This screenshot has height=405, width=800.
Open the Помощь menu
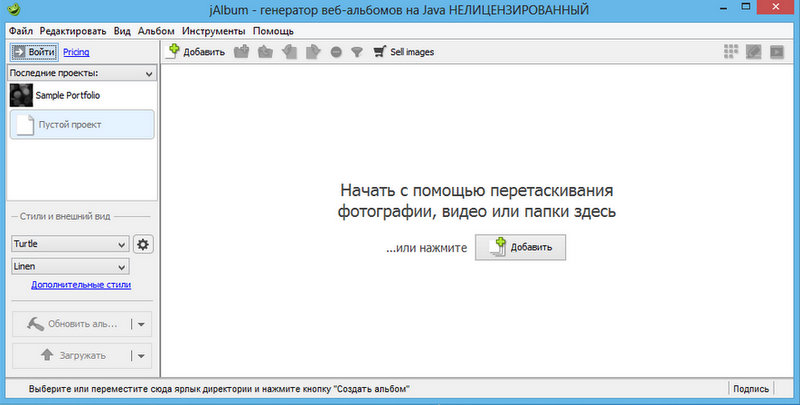273,31
